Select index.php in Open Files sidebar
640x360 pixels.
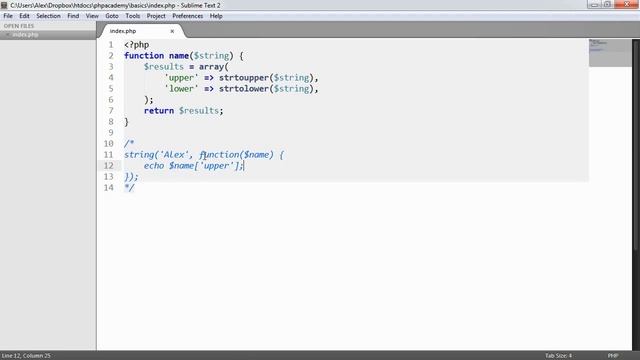coord(25,35)
